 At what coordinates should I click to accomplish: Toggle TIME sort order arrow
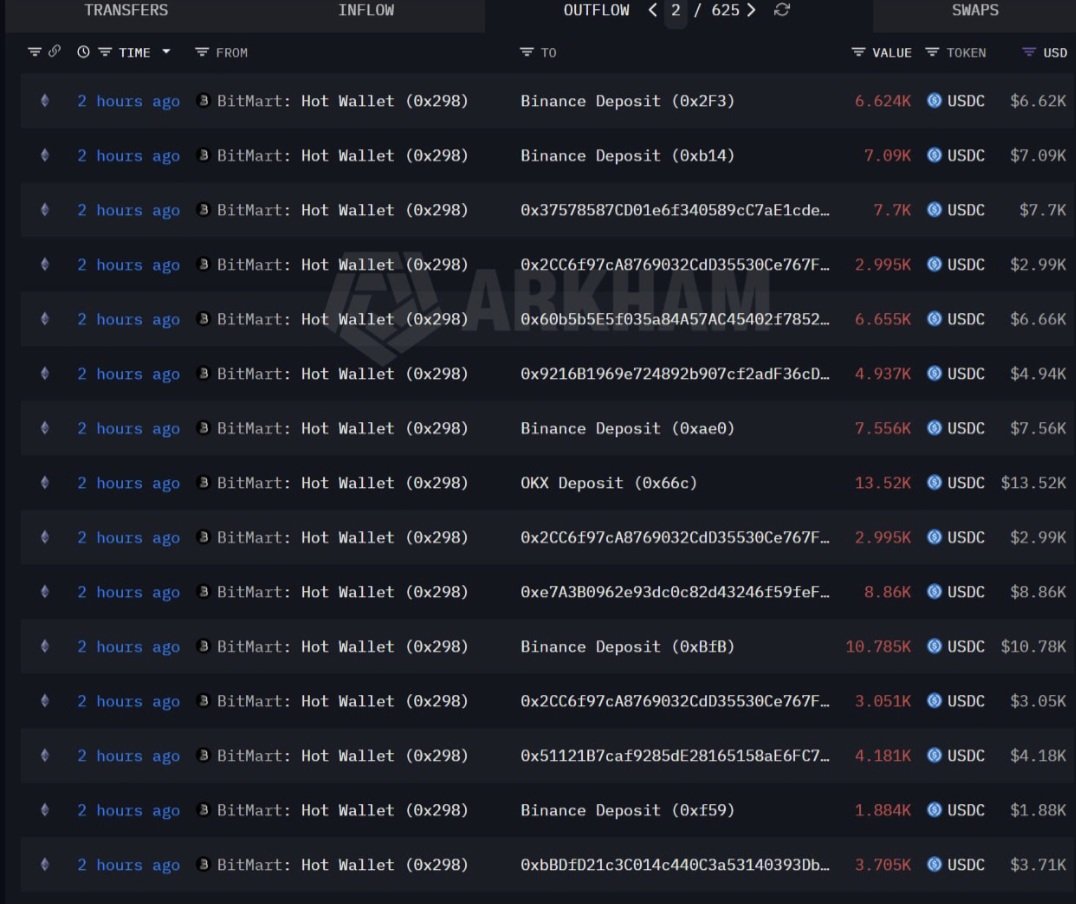tap(166, 51)
